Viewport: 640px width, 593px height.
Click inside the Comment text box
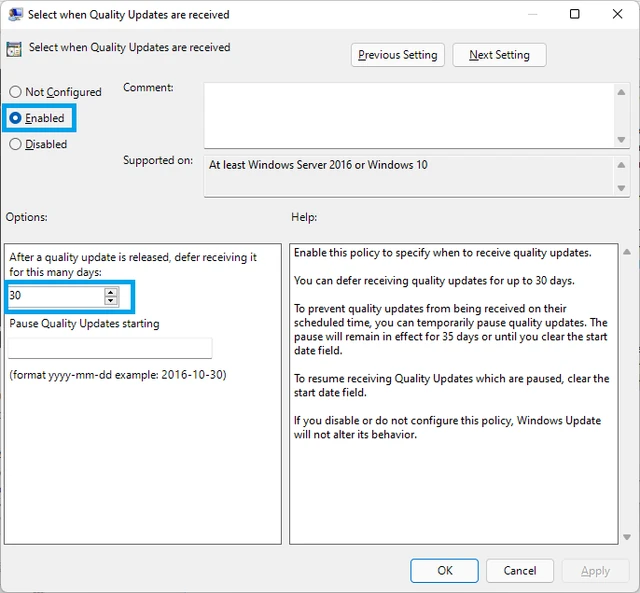tap(409, 115)
